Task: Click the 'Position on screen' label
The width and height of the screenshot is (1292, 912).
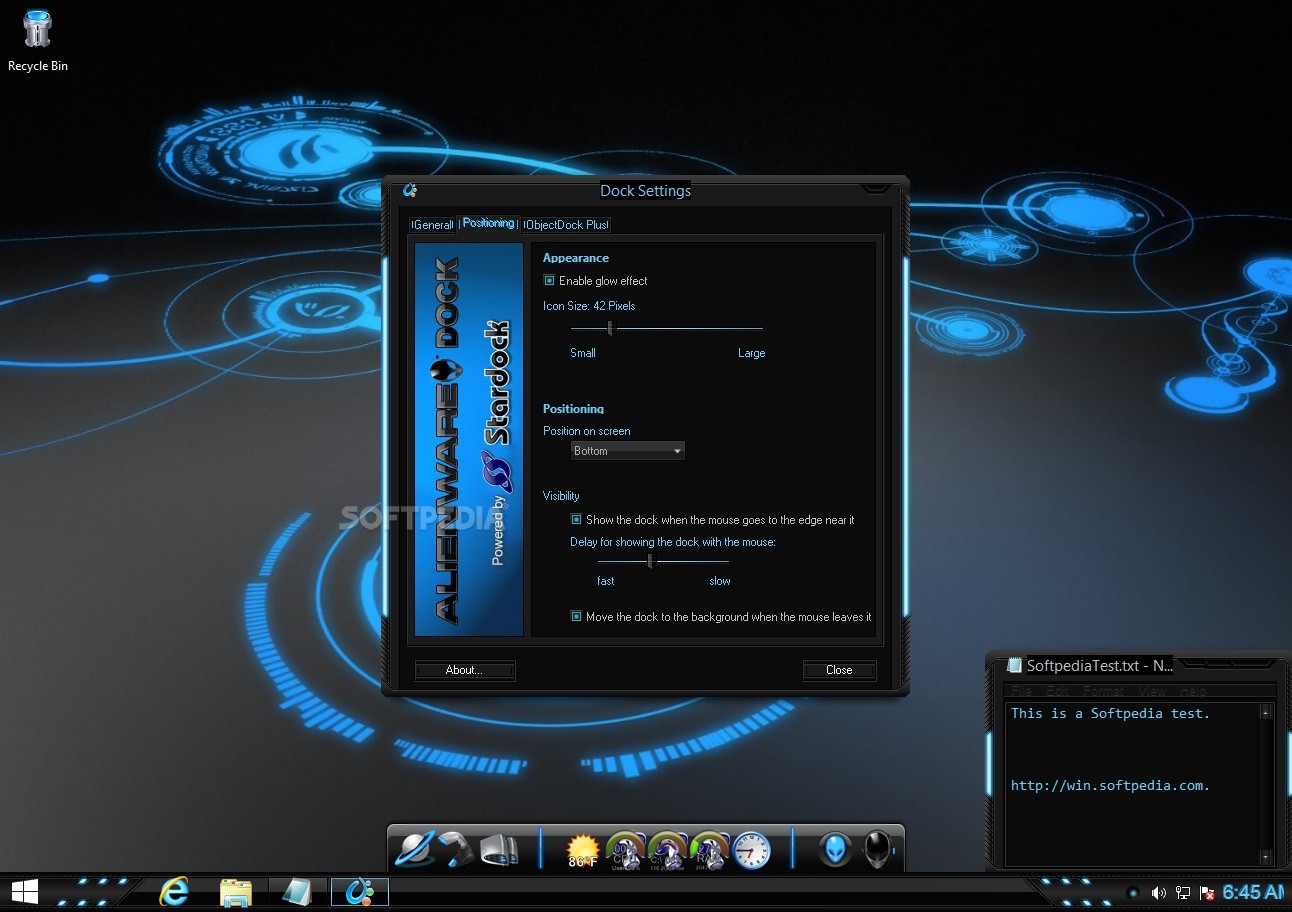Action: [x=587, y=431]
